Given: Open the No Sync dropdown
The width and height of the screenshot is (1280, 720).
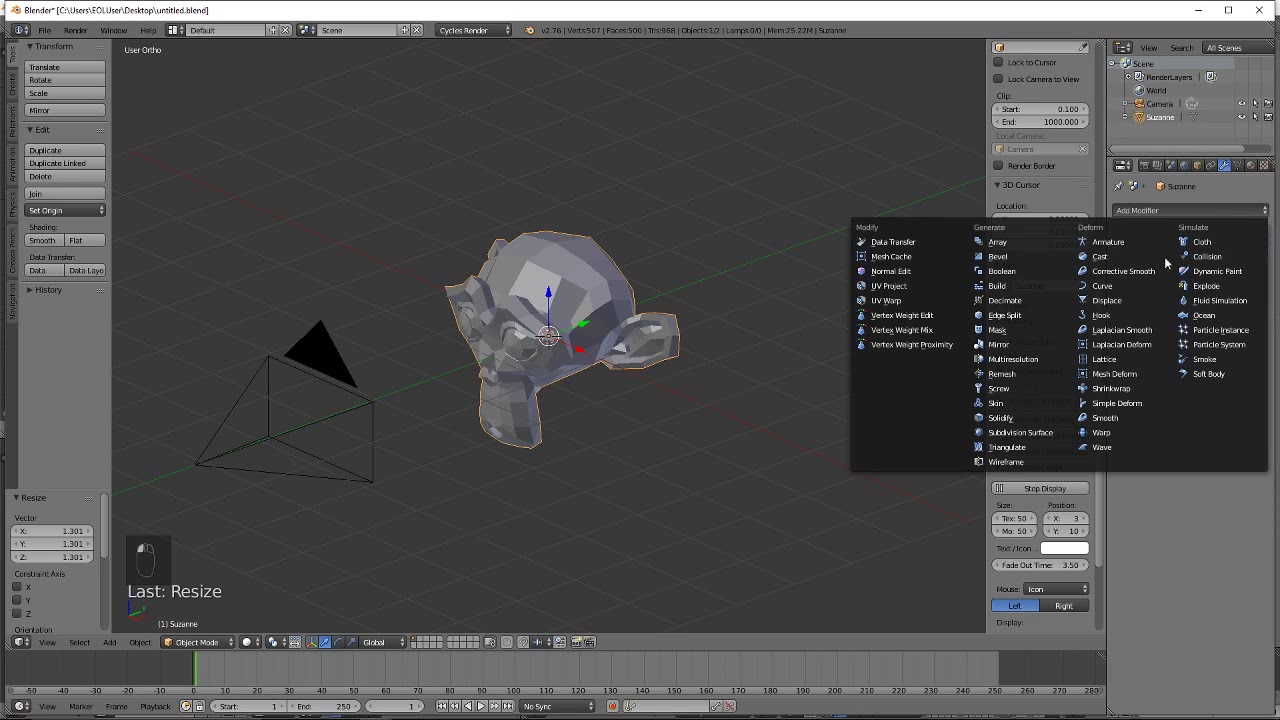Looking at the screenshot, I should (x=557, y=706).
